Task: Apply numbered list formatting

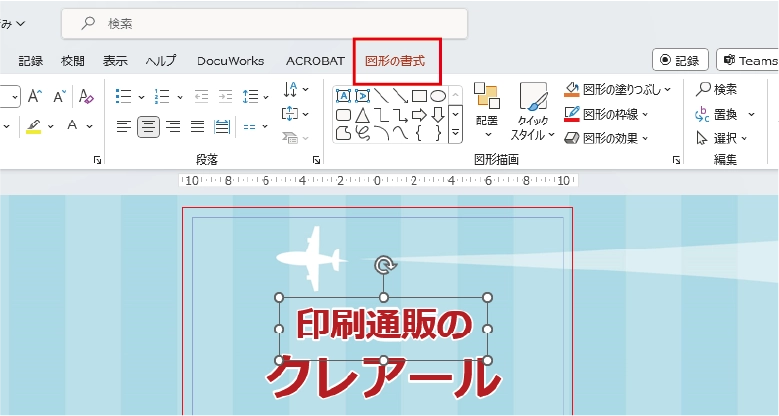Action: 162,96
